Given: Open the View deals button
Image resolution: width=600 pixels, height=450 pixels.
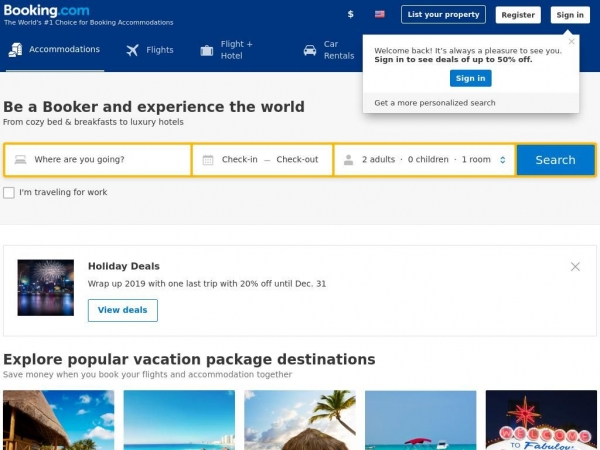Looking at the screenshot, I should click(122, 310).
